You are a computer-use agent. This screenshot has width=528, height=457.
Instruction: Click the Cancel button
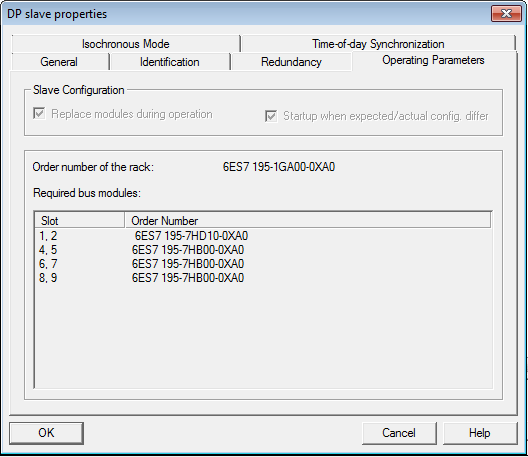[399, 433]
